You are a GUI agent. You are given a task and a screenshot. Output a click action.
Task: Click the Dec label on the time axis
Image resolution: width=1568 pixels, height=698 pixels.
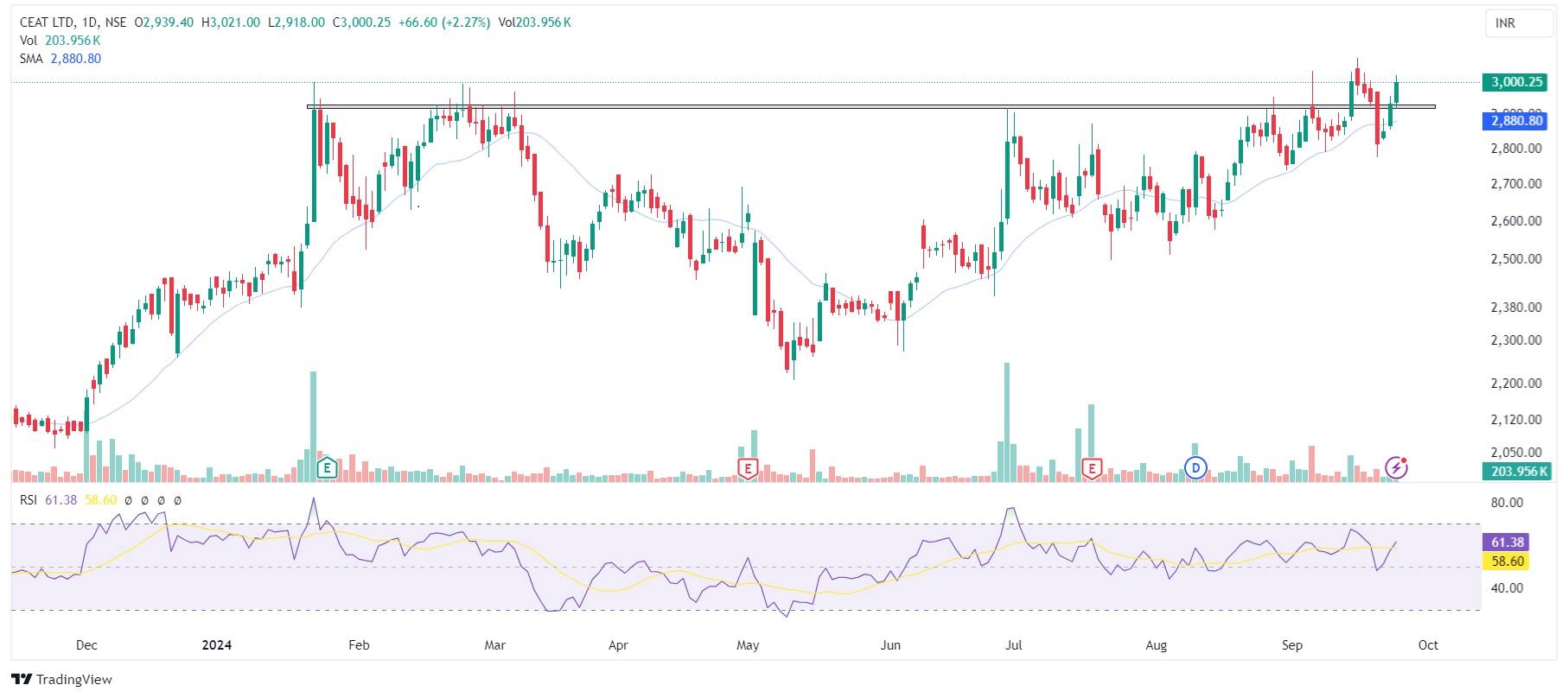(x=87, y=645)
